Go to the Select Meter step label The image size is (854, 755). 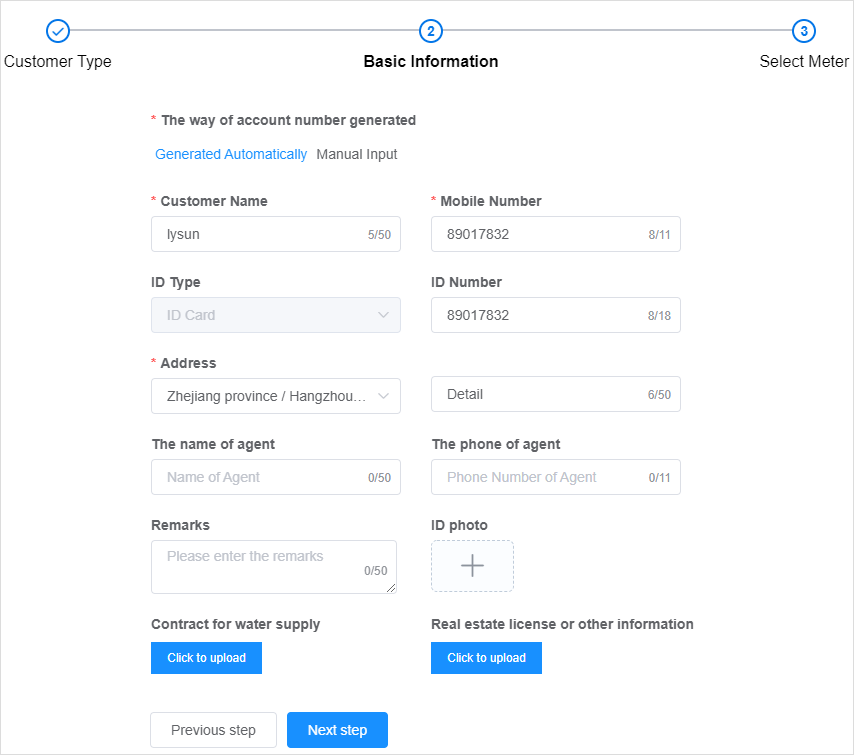[804, 62]
